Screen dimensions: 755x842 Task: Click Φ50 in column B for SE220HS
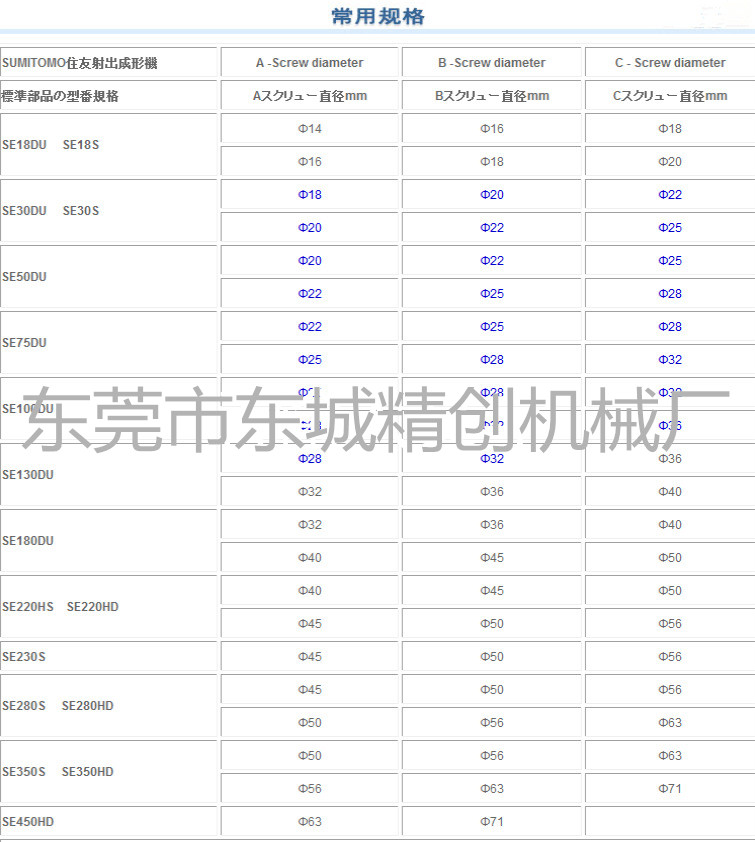click(492, 624)
